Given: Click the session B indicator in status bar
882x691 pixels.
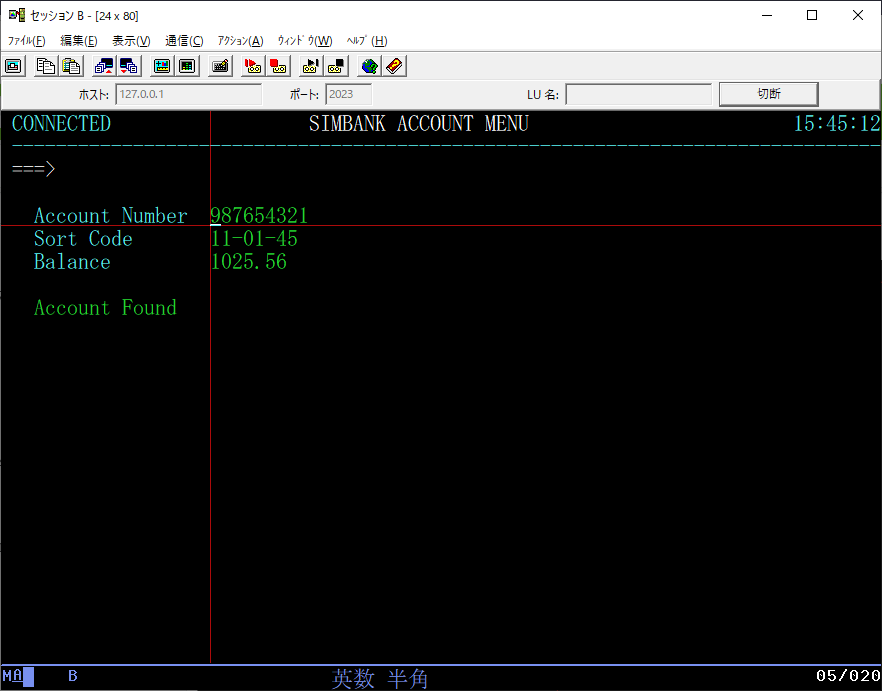Looking at the screenshot, I should point(73,676).
